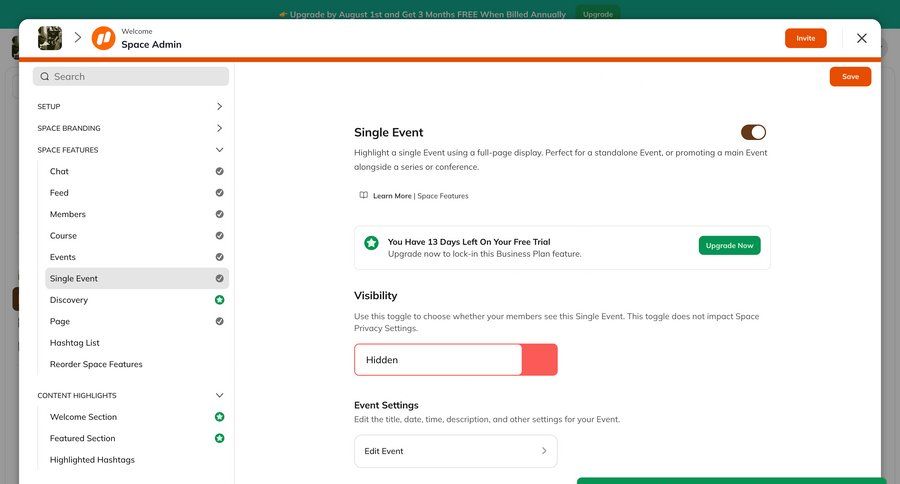Select Hashtag List in sidebar

click(75, 343)
